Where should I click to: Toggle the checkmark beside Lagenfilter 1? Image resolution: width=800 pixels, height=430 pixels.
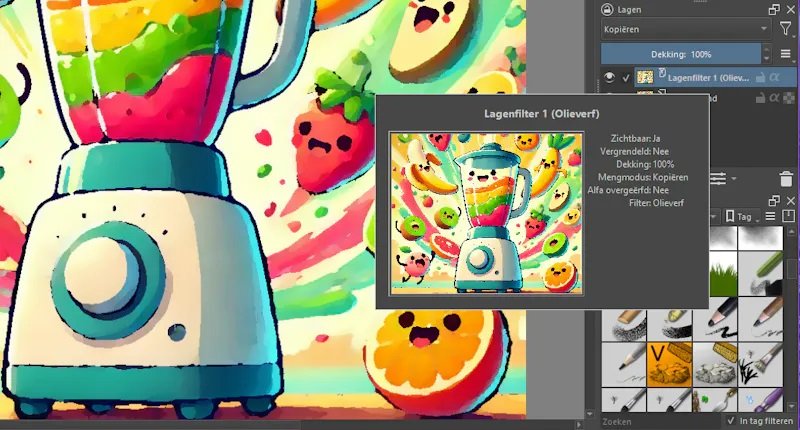626,78
